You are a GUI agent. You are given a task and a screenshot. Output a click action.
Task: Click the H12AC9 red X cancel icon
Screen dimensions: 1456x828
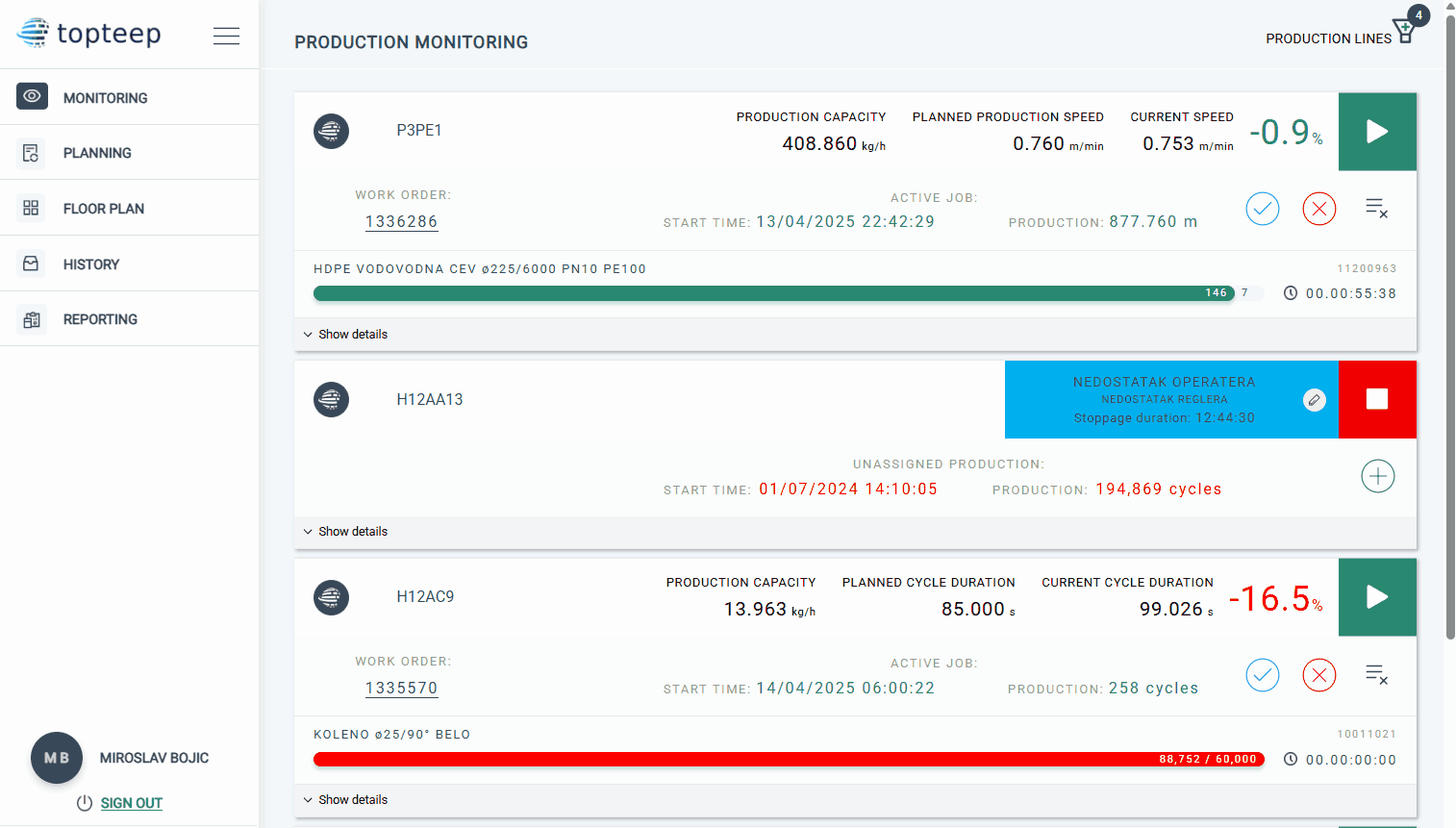[x=1318, y=675]
